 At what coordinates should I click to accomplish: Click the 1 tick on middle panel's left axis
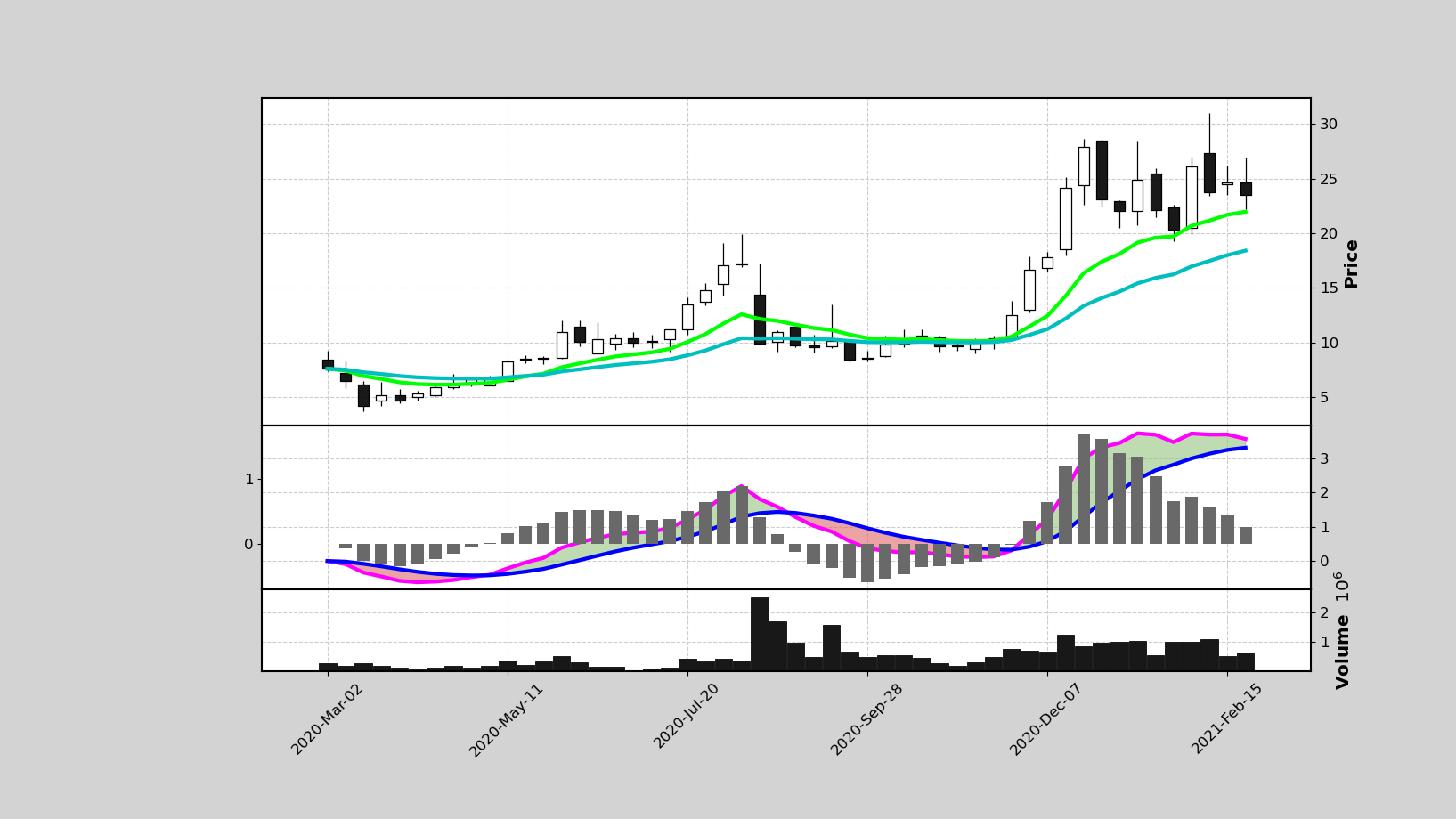point(249,479)
